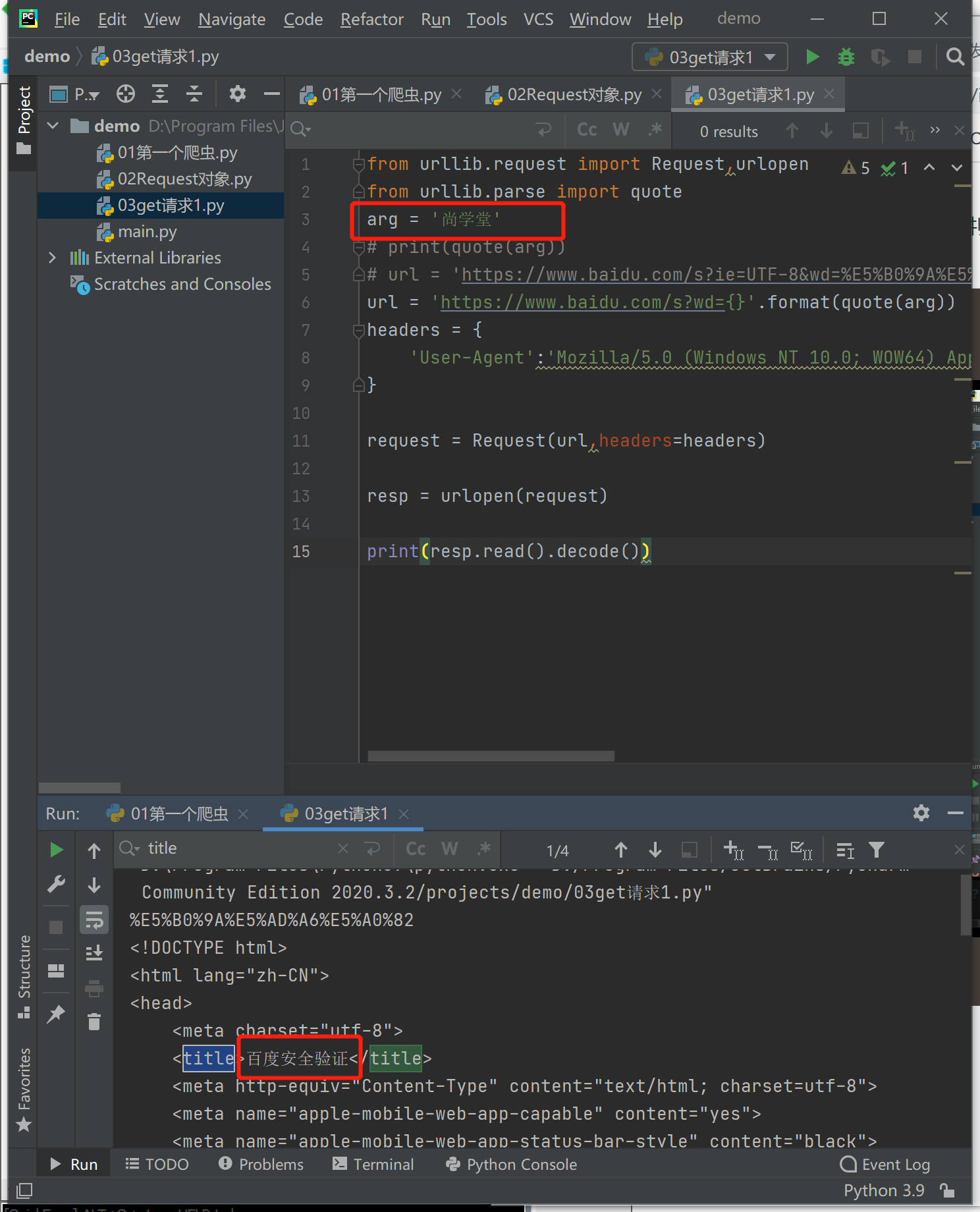Toggle read-only lock icon in status bar
The height and width of the screenshot is (1212, 980).
coord(948,1190)
